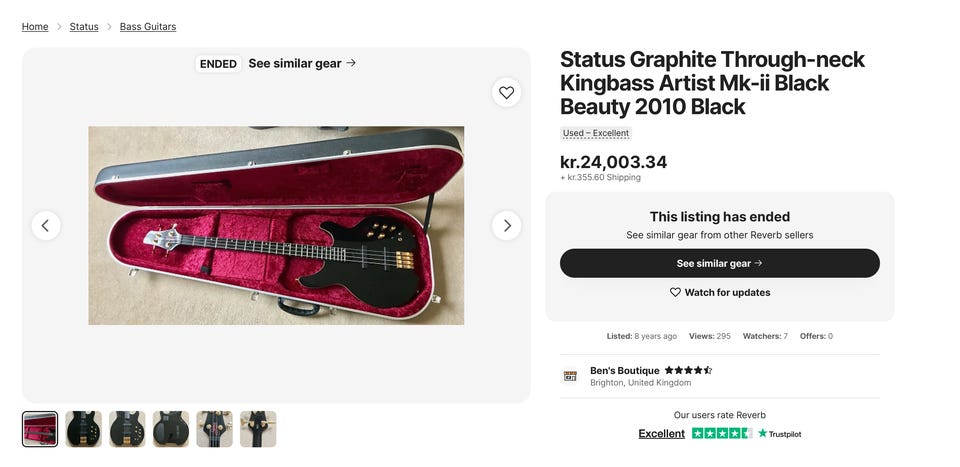This screenshot has height=467, width=960.
Task: Open the Home breadcrumb
Action: point(35,26)
